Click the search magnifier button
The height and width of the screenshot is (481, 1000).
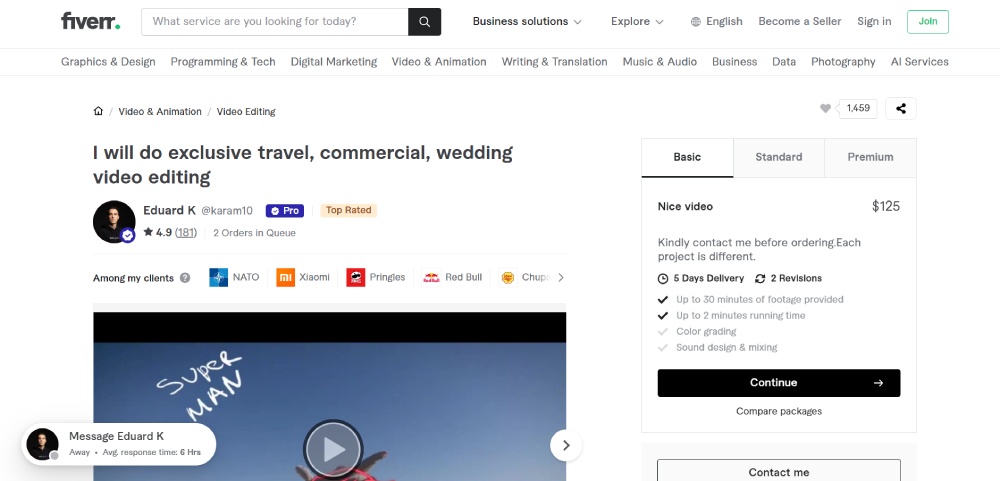coord(424,22)
